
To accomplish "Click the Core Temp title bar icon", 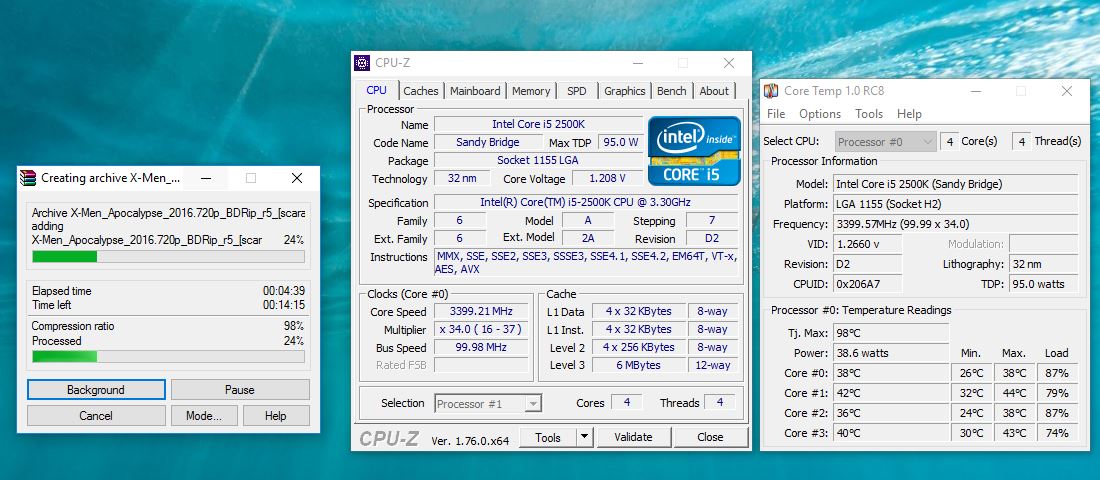I will click(771, 91).
